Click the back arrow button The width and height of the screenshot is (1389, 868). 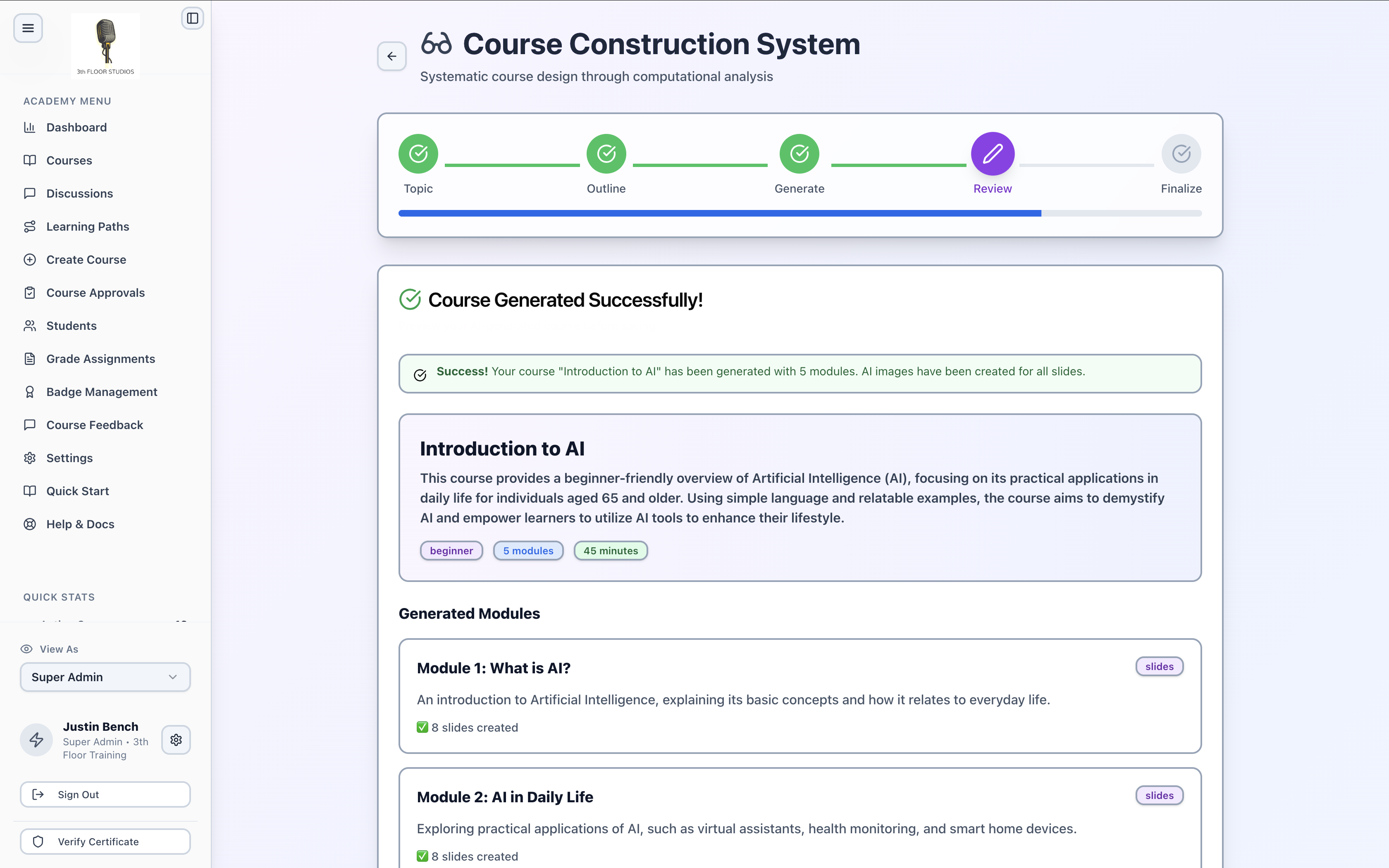pos(391,56)
